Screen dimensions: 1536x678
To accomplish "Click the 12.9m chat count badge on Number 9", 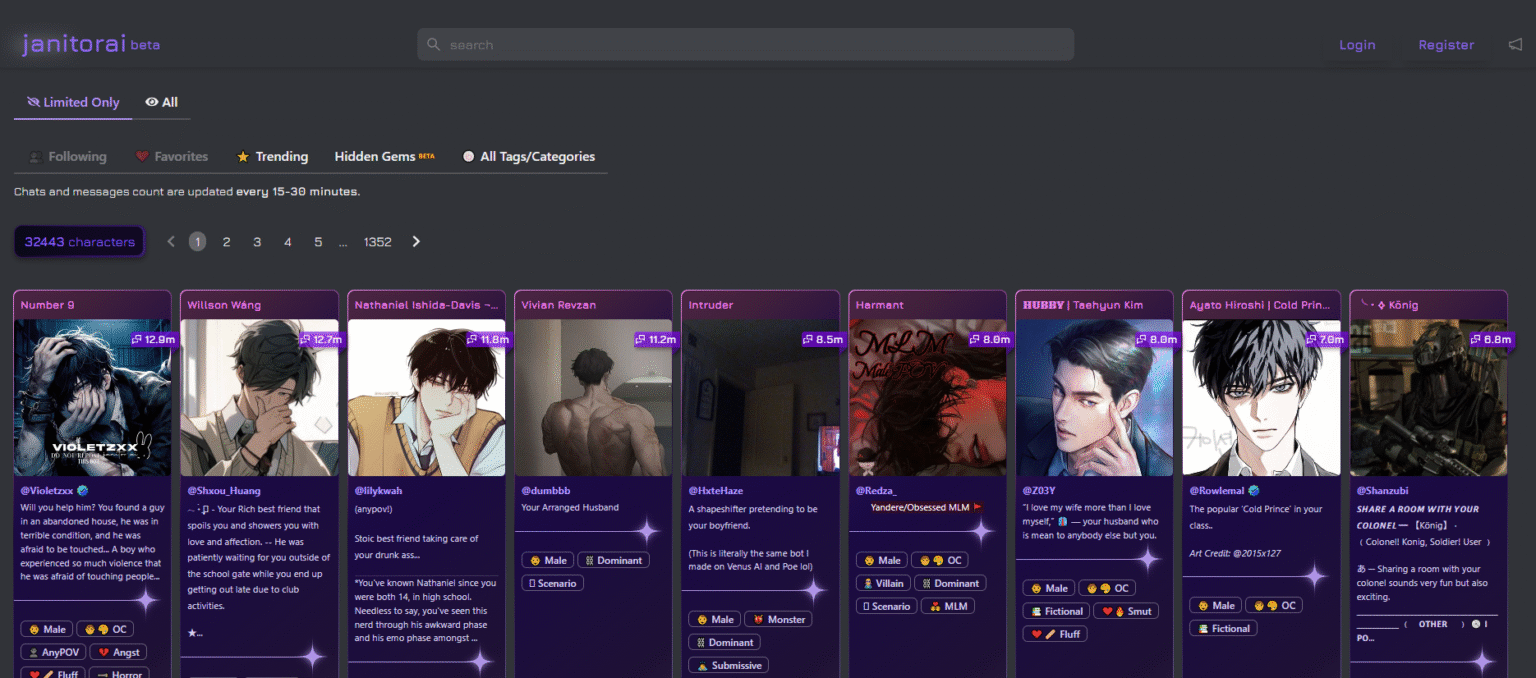I will [x=153, y=340].
